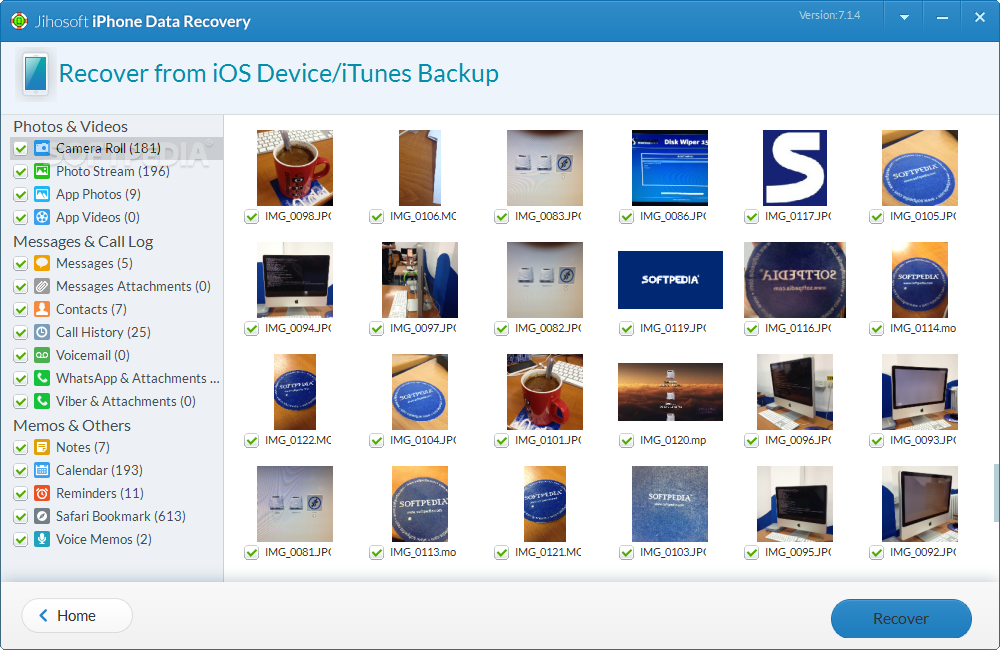Click the App Photos category icon

(x=42, y=194)
